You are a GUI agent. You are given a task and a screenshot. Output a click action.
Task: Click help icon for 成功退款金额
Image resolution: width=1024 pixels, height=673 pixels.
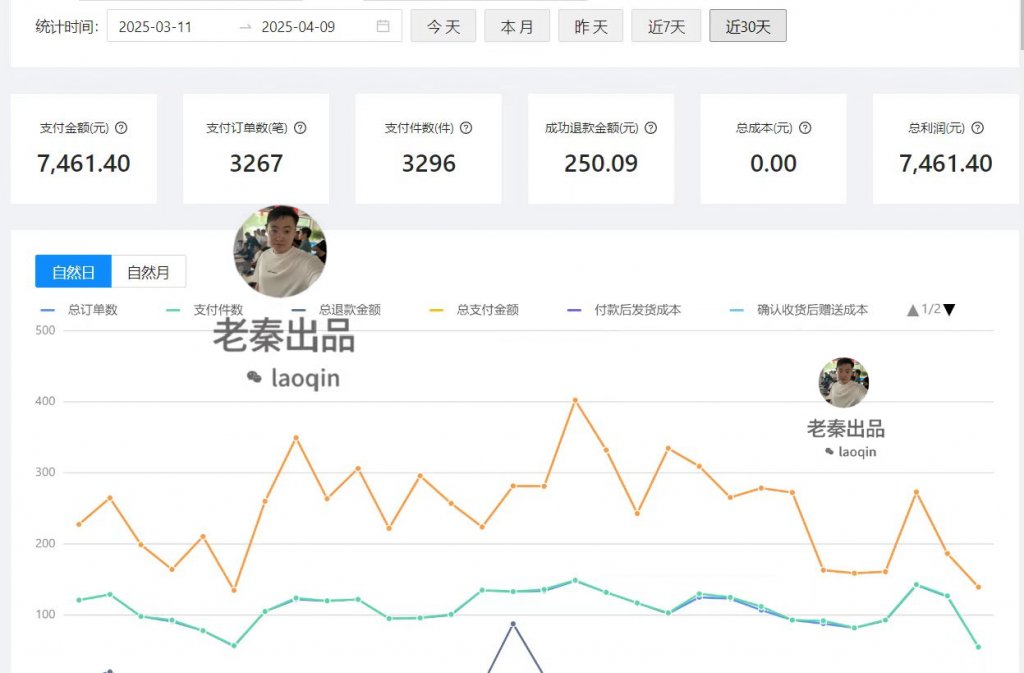point(650,128)
